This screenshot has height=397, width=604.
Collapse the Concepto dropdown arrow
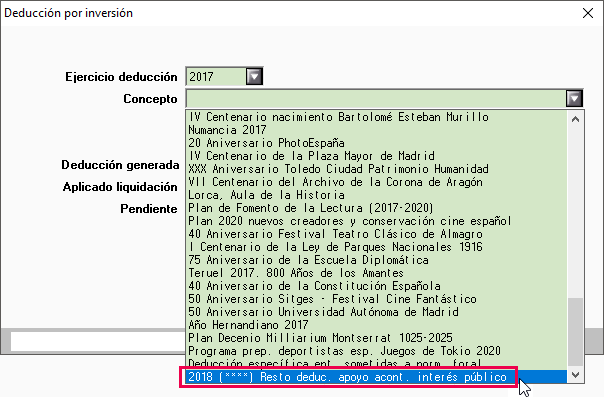[x=574, y=99]
